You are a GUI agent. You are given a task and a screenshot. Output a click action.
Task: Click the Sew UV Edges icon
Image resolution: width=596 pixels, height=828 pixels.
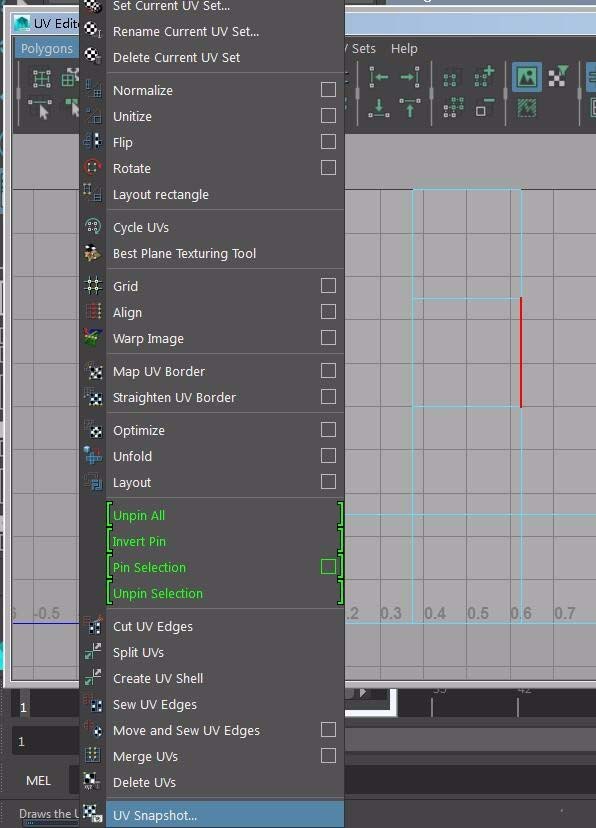point(93,704)
